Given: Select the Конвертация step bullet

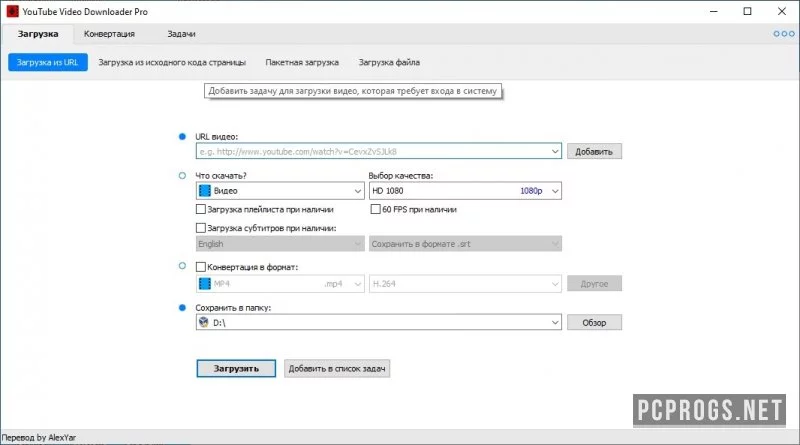Looking at the screenshot, I should [182, 266].
